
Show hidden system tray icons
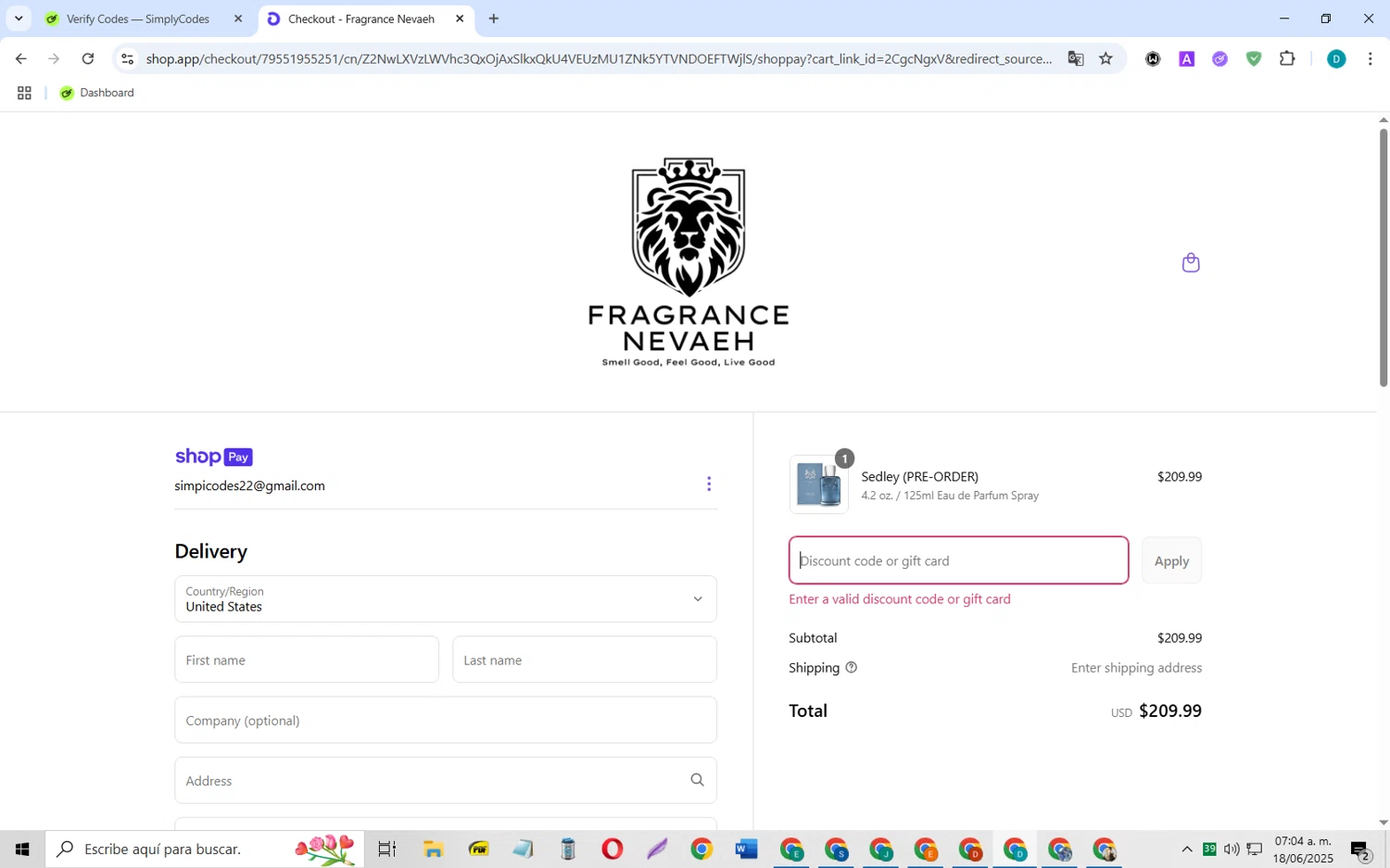point(1186,849)
